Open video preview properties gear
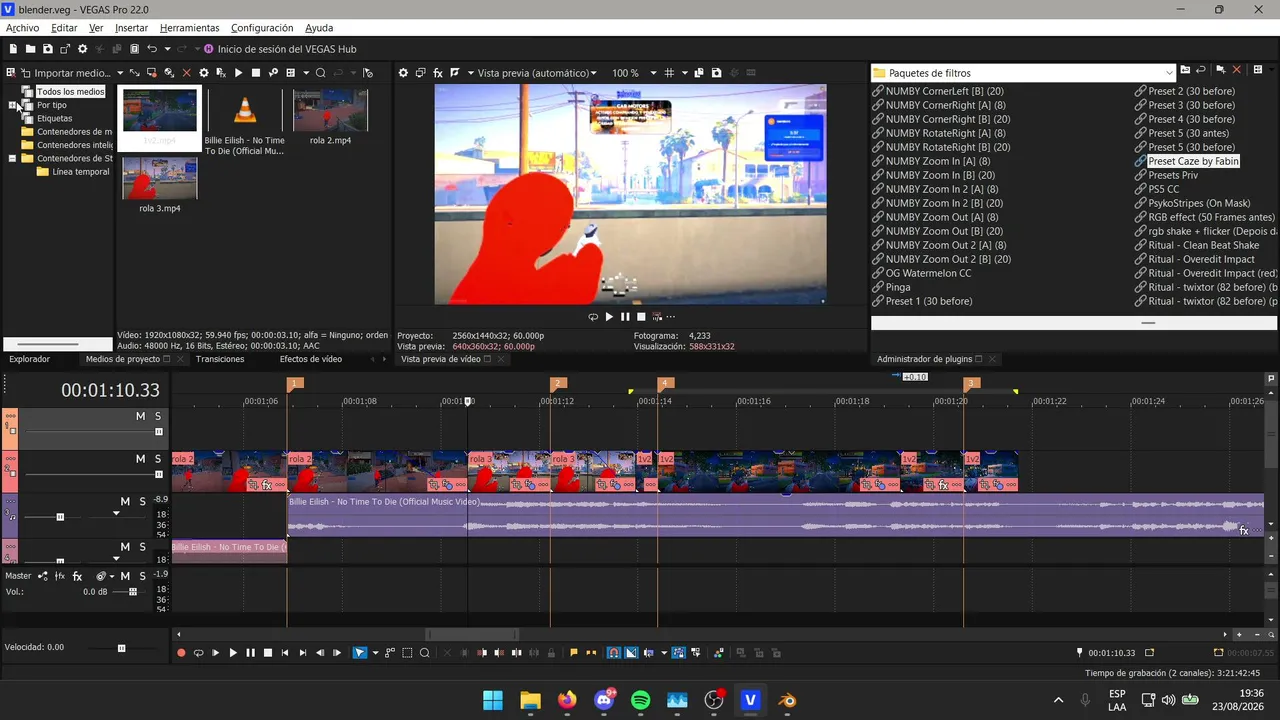This screenshot has width=1280, height=720. (404, 73)
